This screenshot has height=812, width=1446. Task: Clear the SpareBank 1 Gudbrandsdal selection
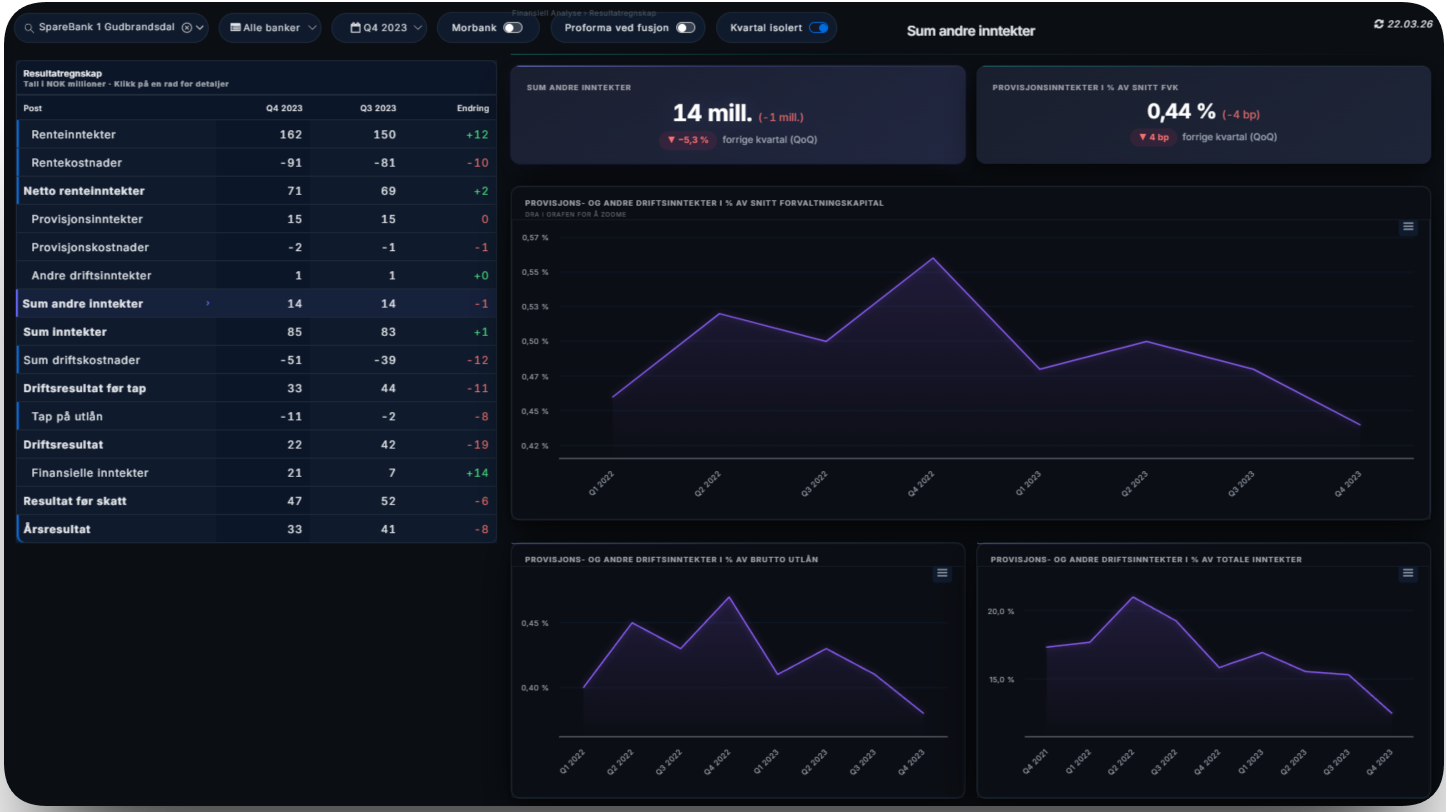tap(186, 28)
